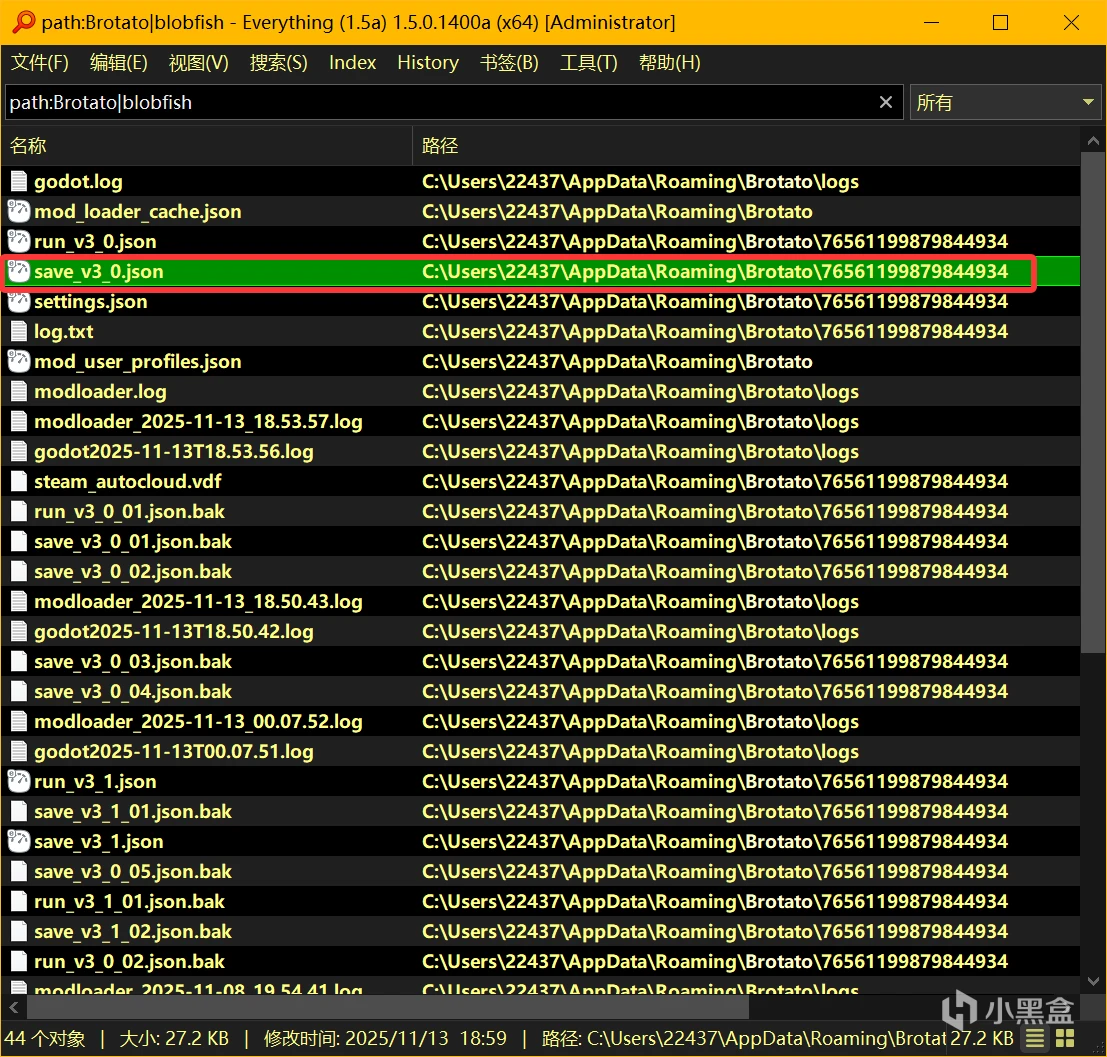The width and height of the screenshot is (1107, 1057).
Task: Click the file icon of run_v3_1_01.json.bak
Action: point(19,902)
